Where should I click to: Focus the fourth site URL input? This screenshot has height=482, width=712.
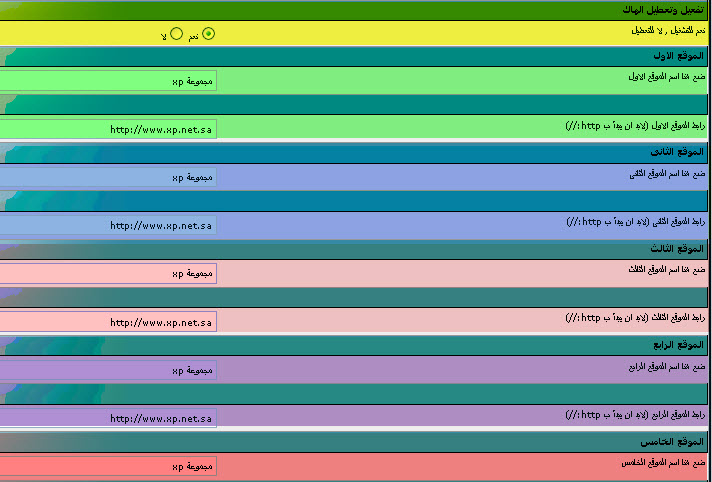[x=108, y=418]
